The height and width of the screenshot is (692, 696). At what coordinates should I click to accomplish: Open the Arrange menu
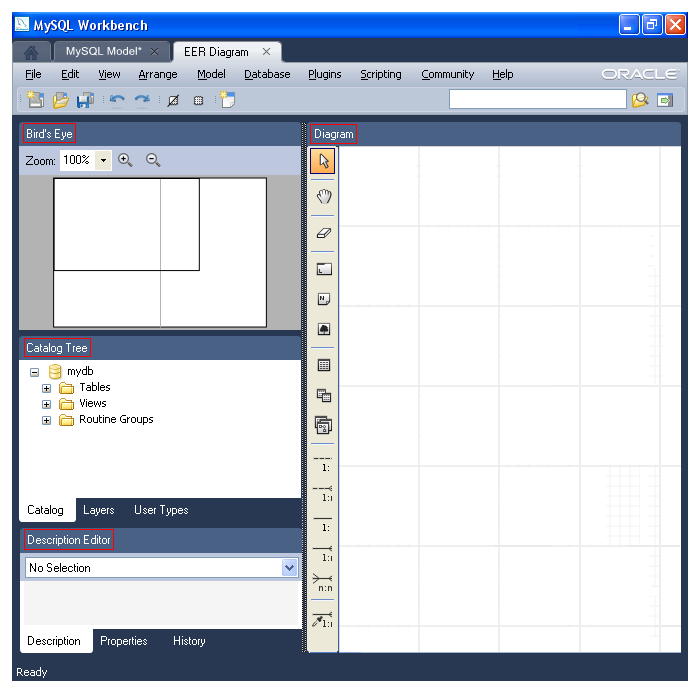click(x=158, y=74)
